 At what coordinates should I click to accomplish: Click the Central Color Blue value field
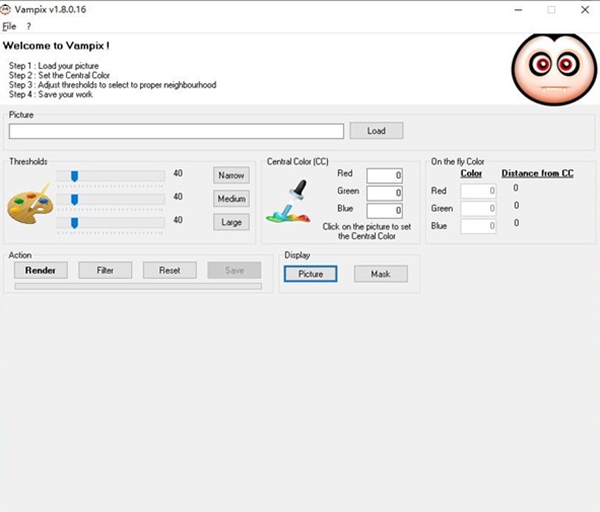point(384,211)
